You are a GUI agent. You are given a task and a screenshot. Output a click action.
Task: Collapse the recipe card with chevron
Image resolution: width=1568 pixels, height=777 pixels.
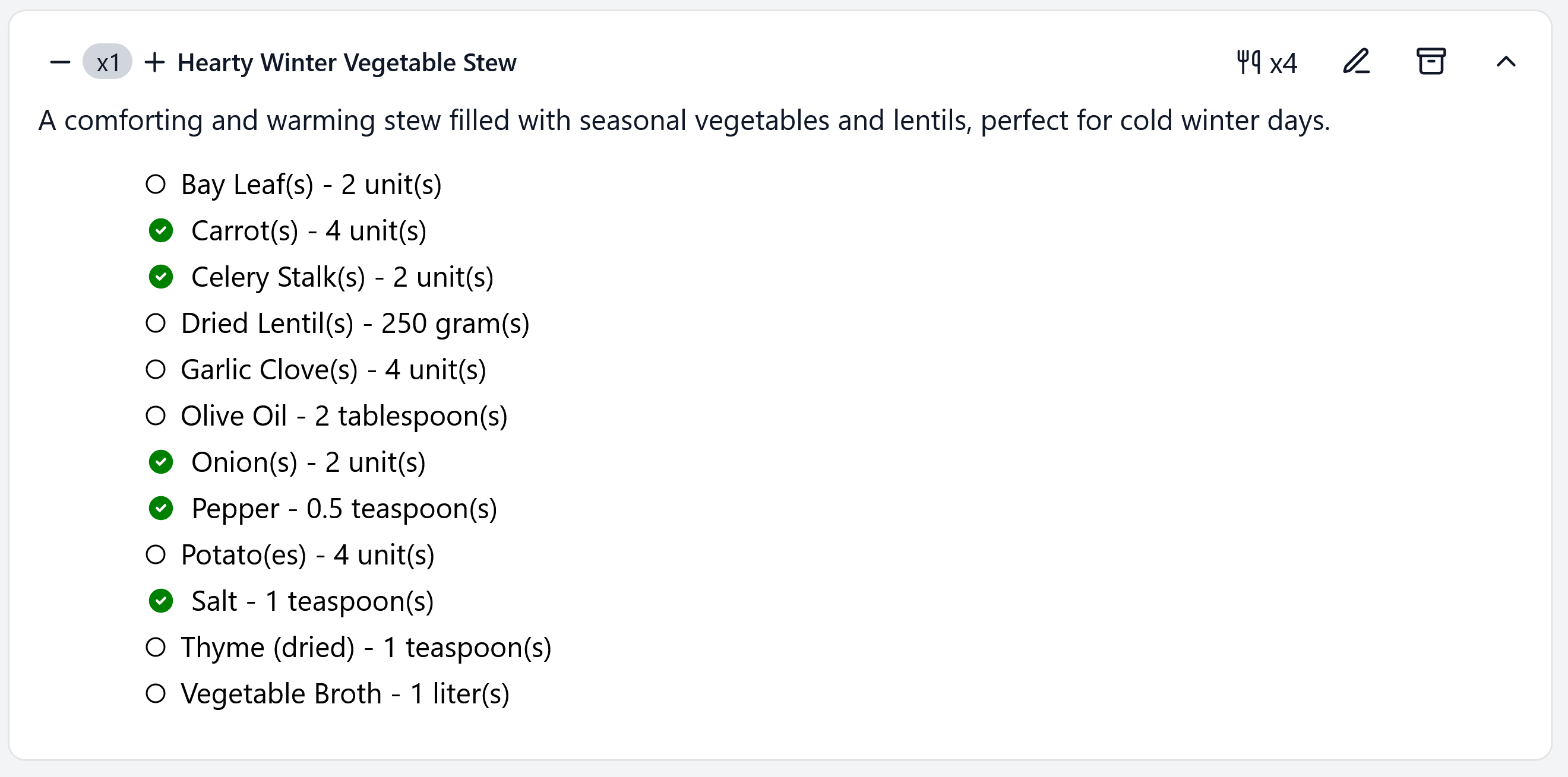pos(1506,62)
